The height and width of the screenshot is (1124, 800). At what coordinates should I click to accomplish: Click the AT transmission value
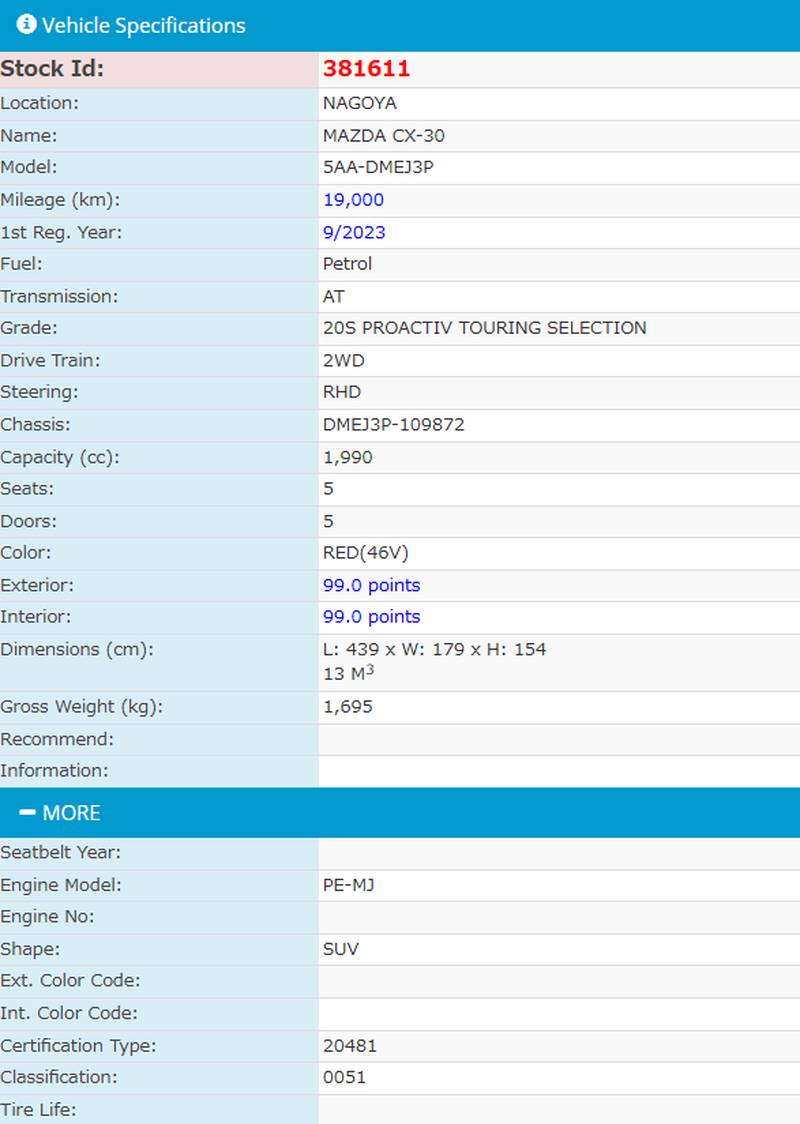coord(333,296)
